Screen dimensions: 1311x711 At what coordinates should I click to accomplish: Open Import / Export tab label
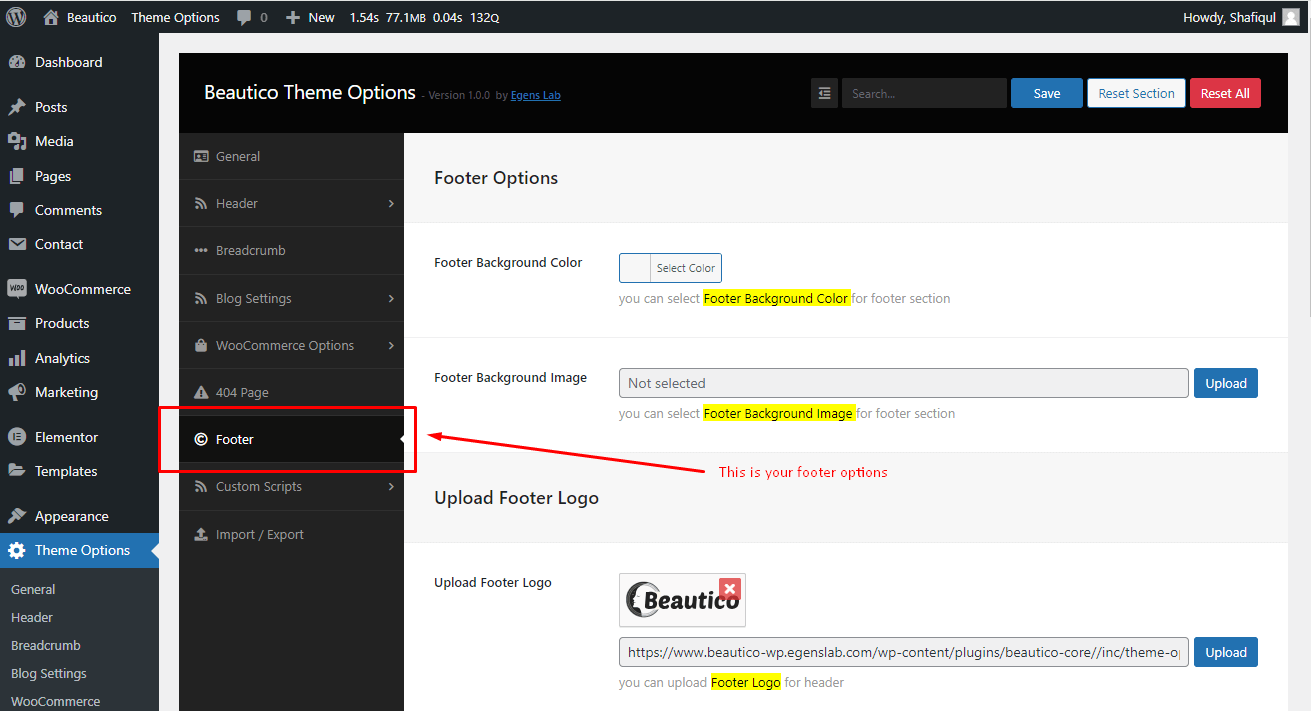[260, 534]
